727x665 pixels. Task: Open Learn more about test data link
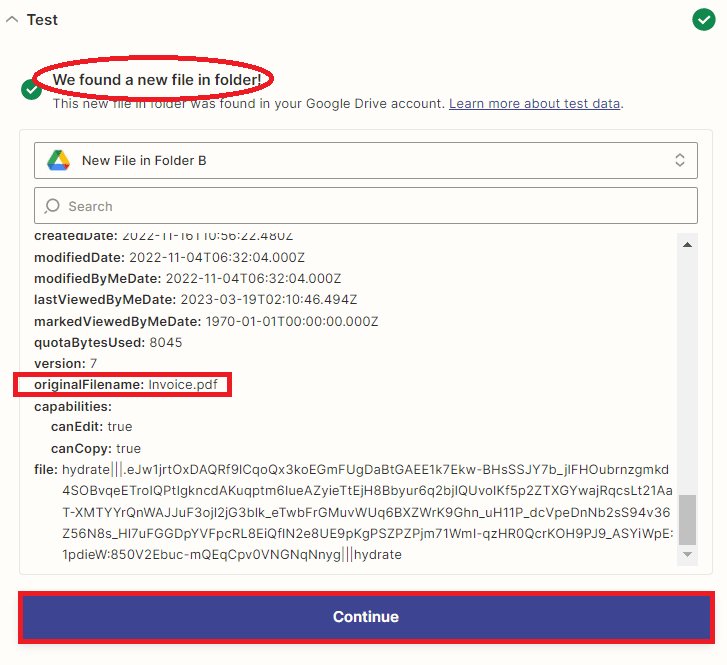(535, 103)
